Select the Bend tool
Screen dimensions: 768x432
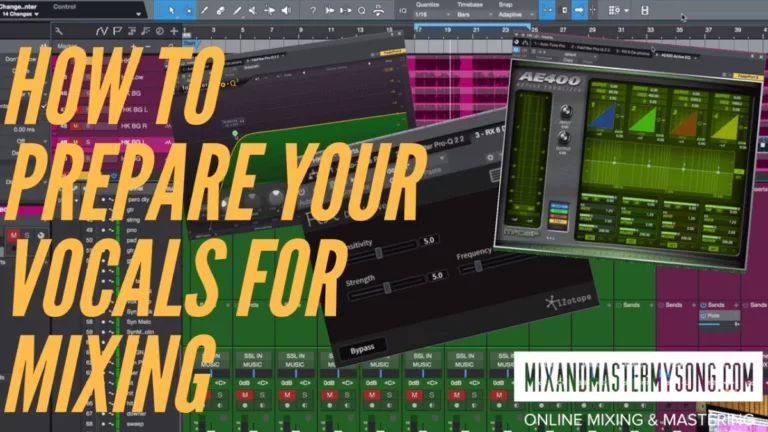coord(269,10)
